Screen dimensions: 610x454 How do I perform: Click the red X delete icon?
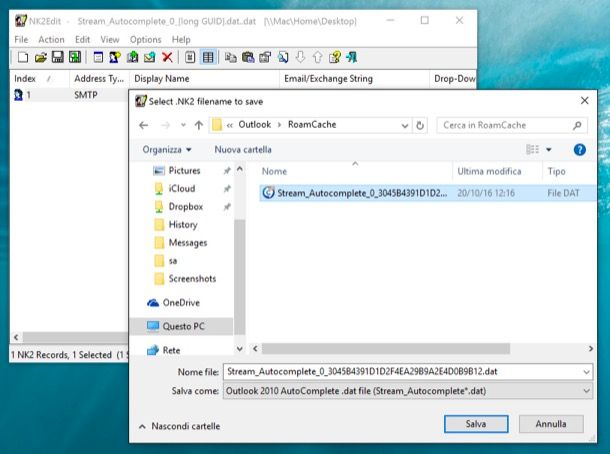[x=167, y=58]
